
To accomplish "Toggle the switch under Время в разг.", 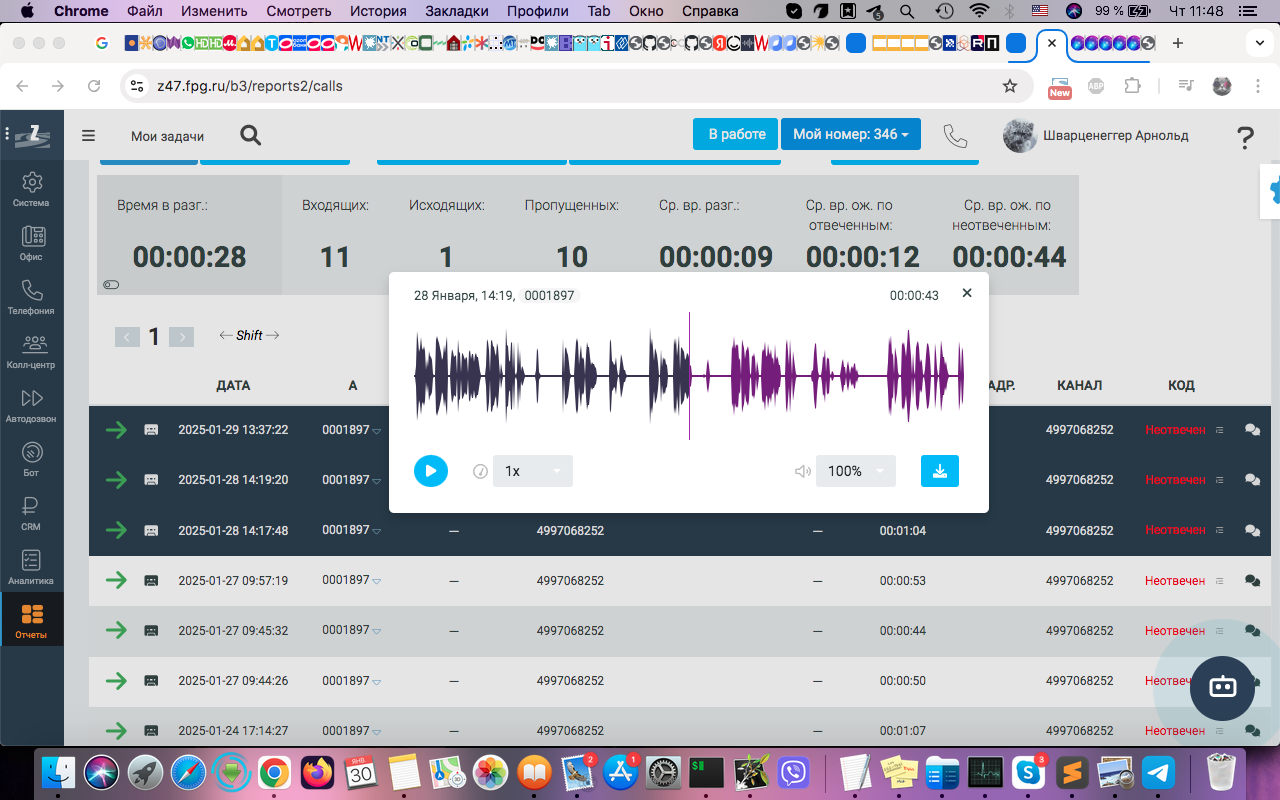I will (x=111, y=285).
